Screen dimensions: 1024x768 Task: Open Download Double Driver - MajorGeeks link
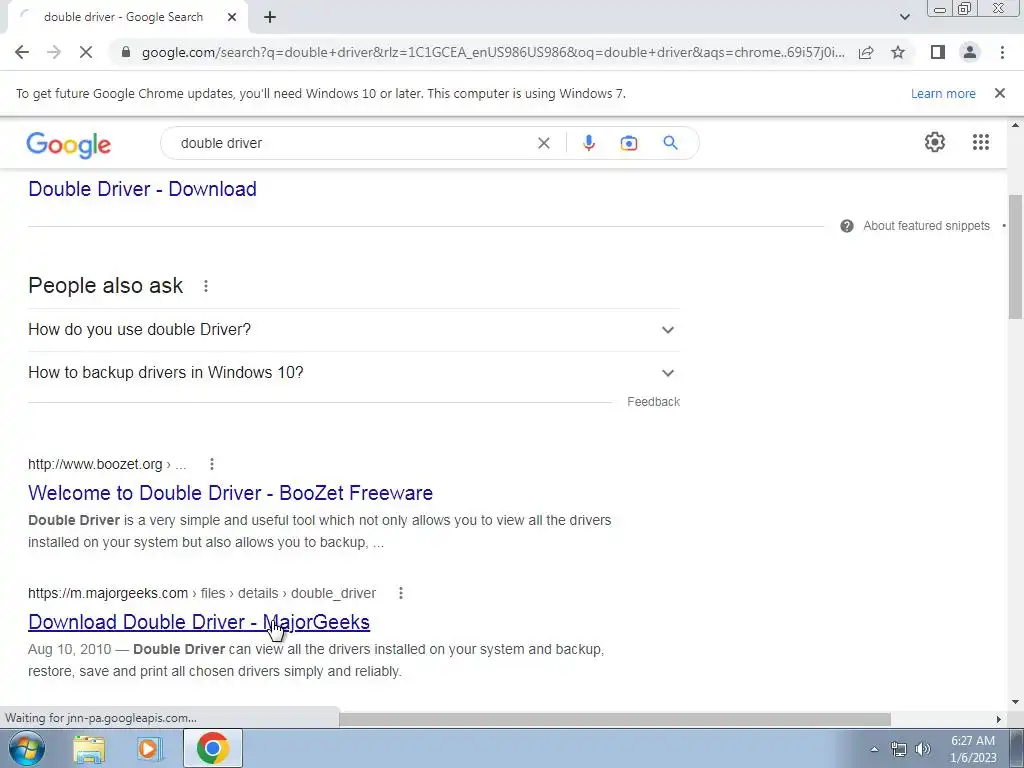point(199,622)
